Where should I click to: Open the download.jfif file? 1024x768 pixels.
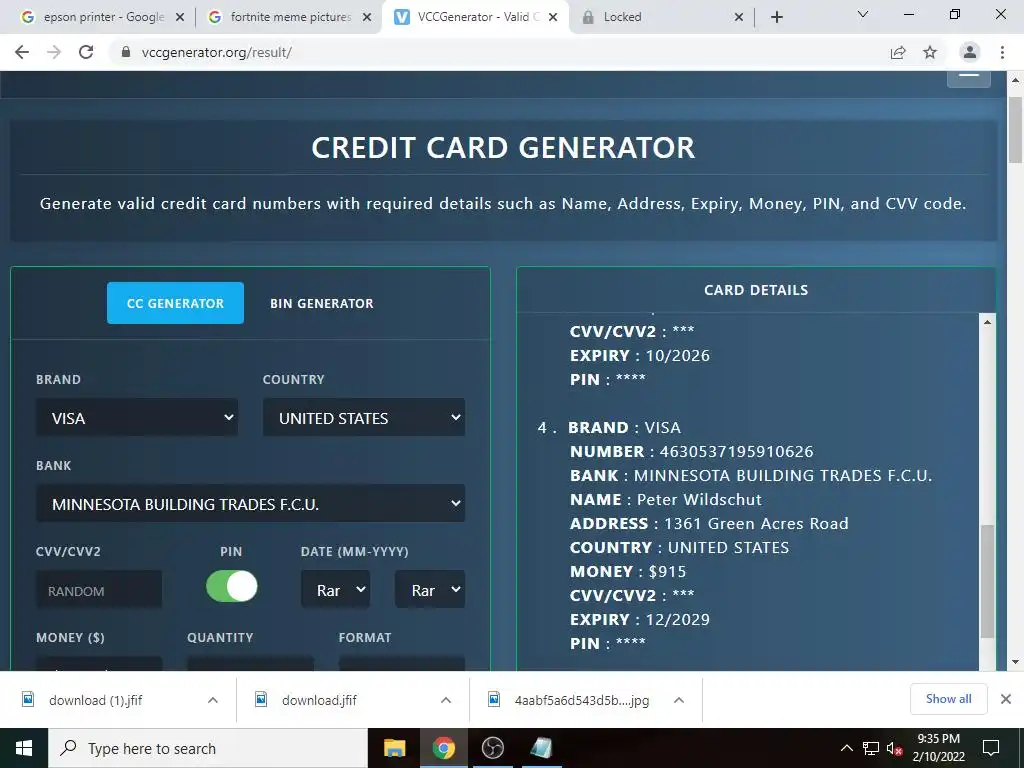click(319, 700)
